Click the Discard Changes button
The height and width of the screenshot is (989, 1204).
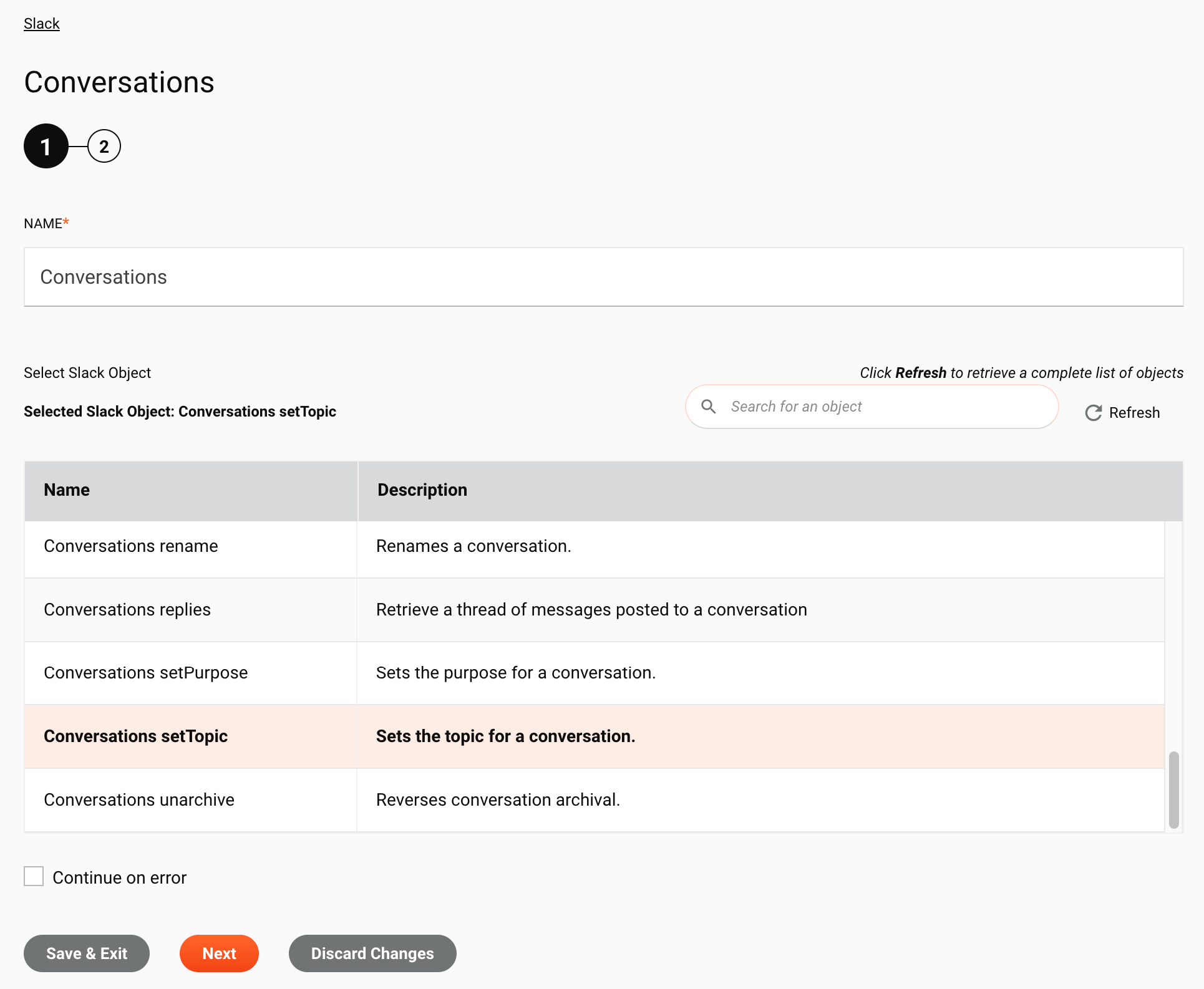(x=372, y=953)
